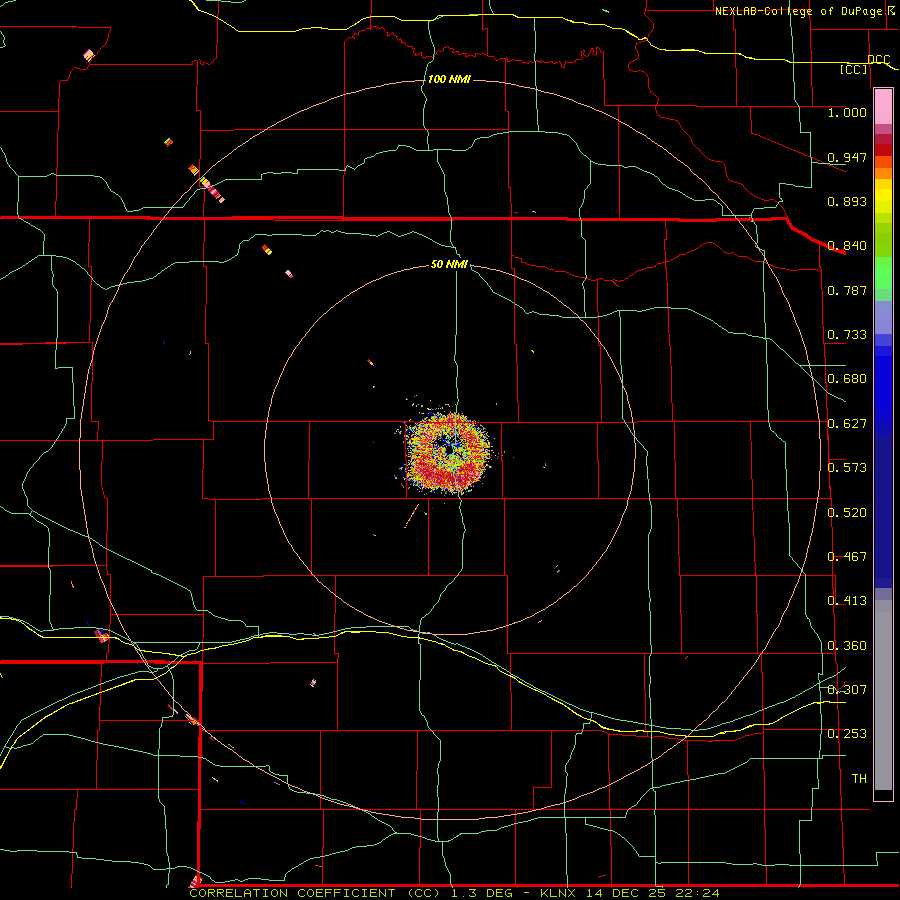Select the 0.787 scale value
Image resolution: width=900 pixels, height=900 pixels.
(847, 290)
